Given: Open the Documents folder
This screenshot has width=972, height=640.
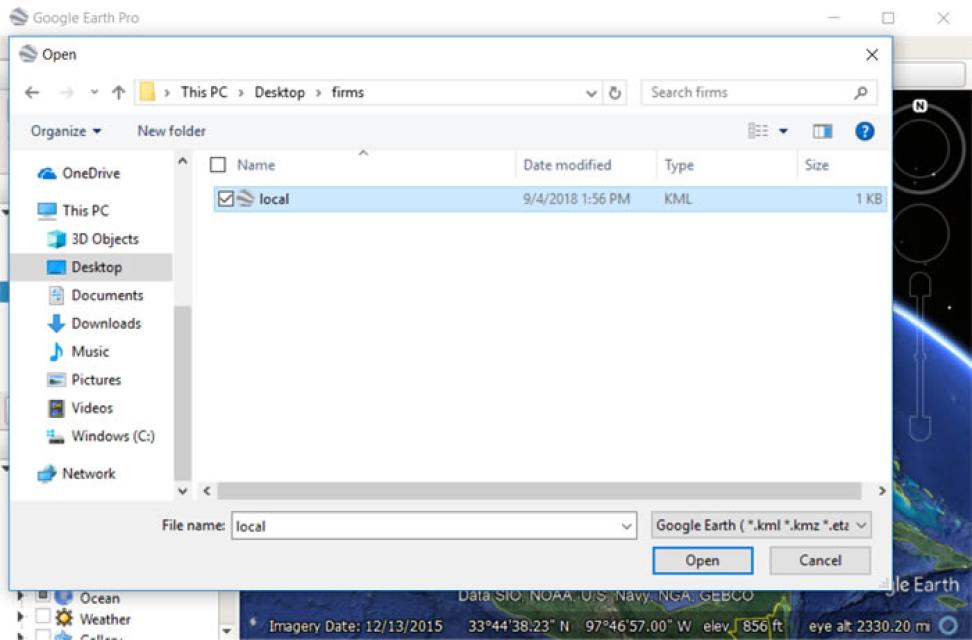Looking at the screenshot, I should 95,295.
